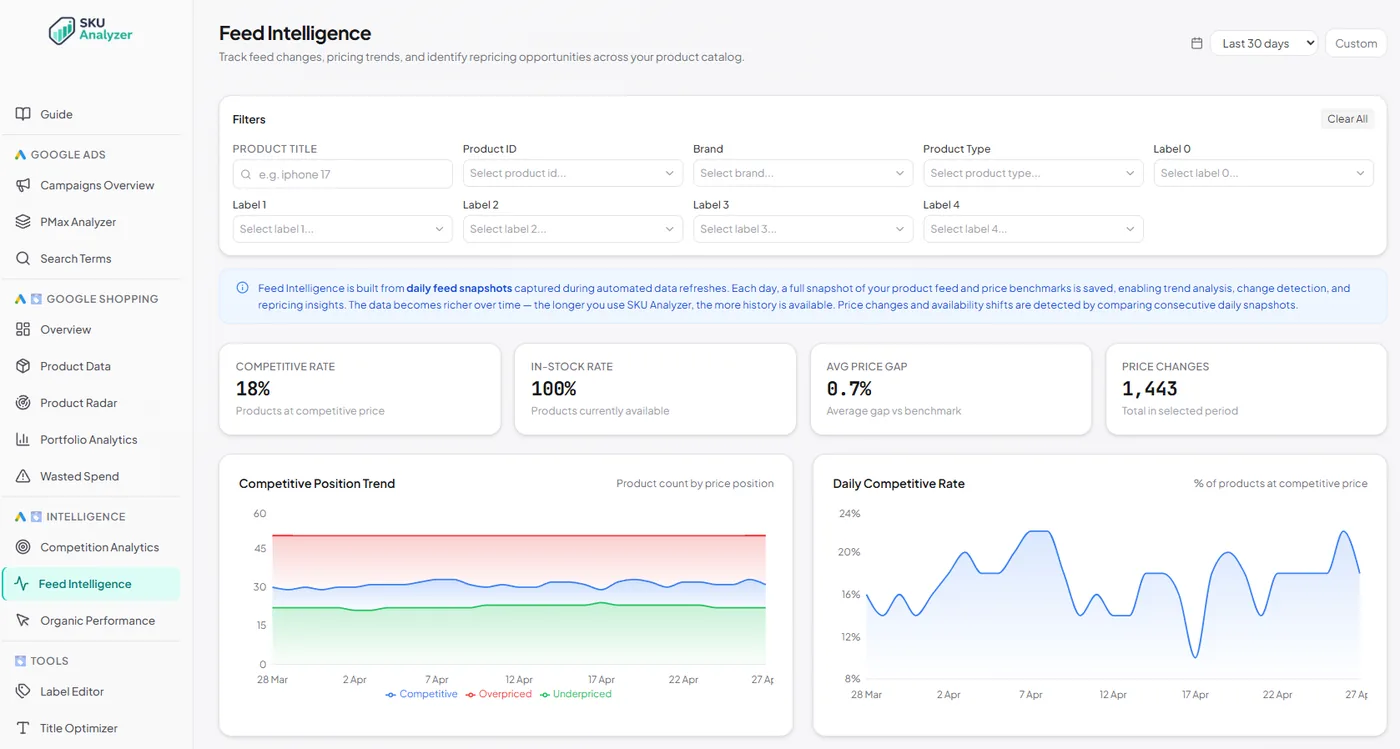Click the Campaigns Overview megaphone icon
Viewport: 1400px width, 749px height.
point(23,185)
